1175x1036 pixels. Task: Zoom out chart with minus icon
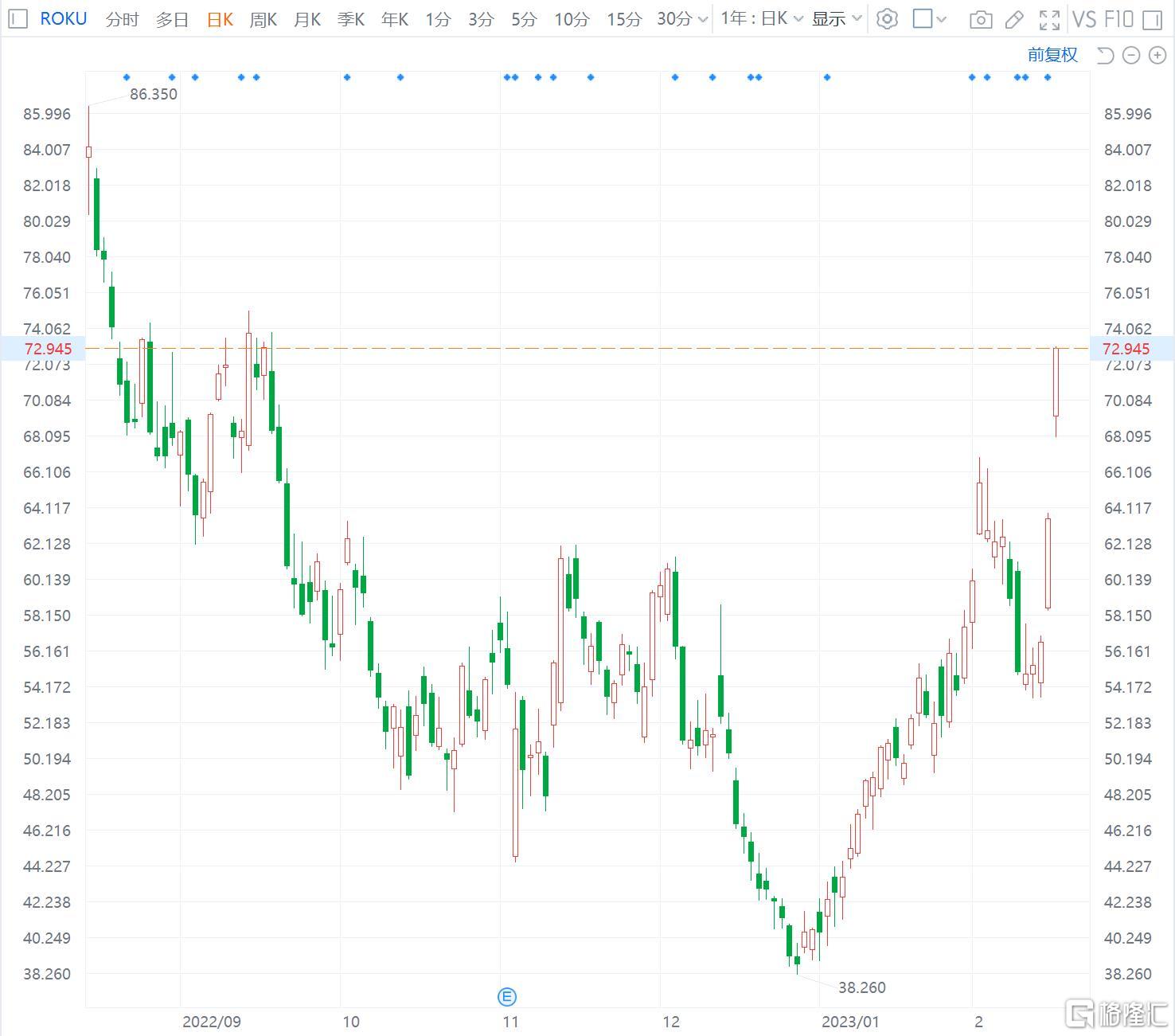(x=1131, y=55)
